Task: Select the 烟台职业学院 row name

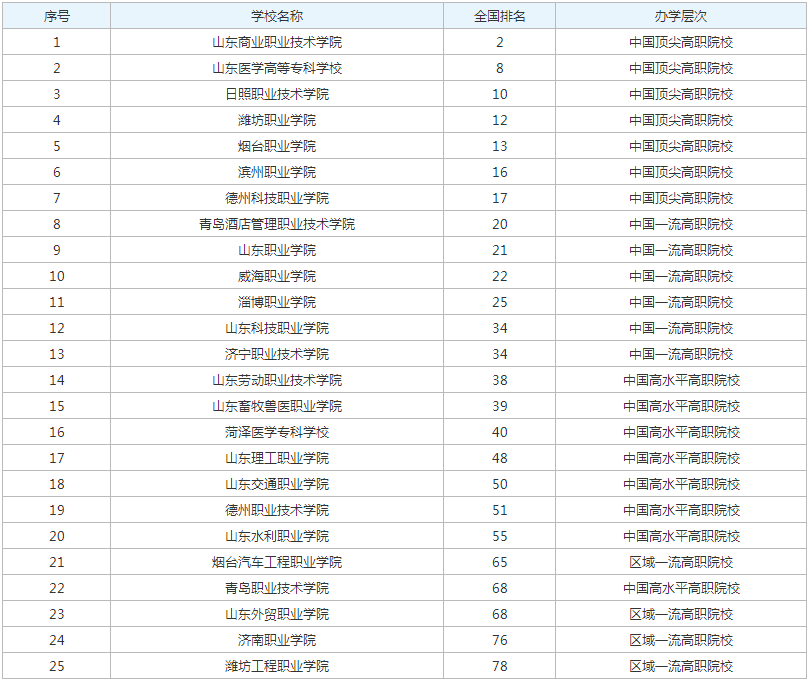Action: click(277, 146)
